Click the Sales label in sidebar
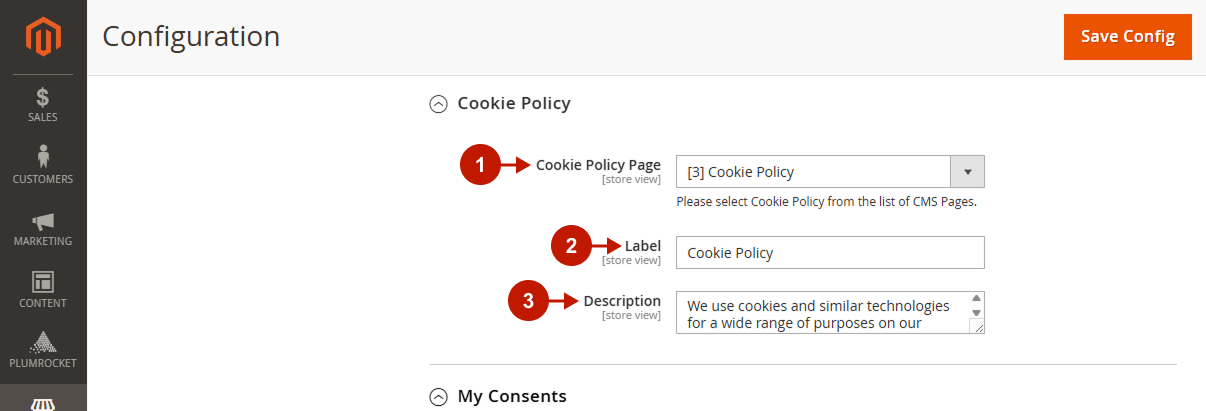This screenshot has width=1206, height=411. [x=43, y=118]
